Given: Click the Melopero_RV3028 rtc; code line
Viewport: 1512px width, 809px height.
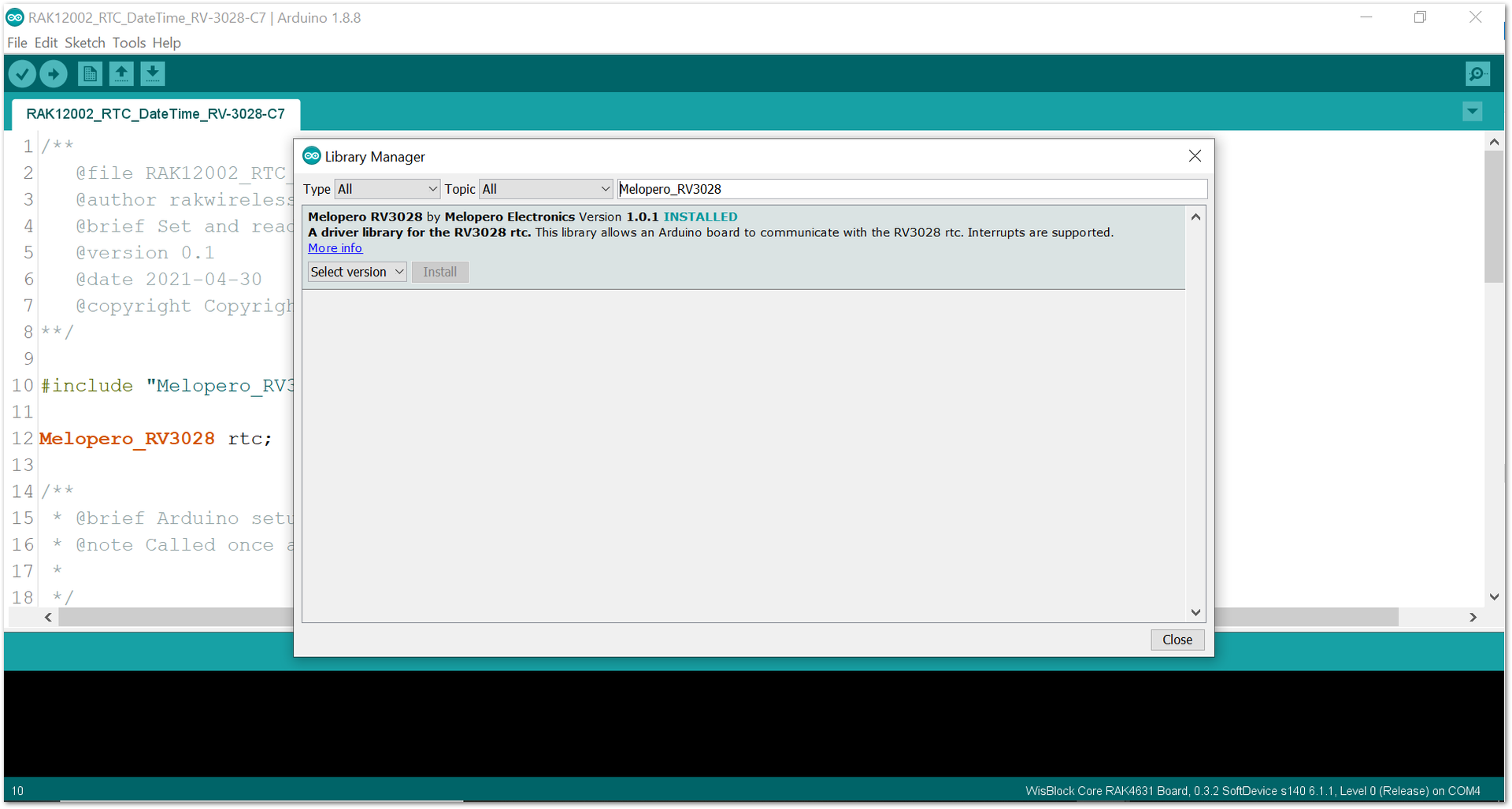Looking at the screenshot, I should point(156,439).
